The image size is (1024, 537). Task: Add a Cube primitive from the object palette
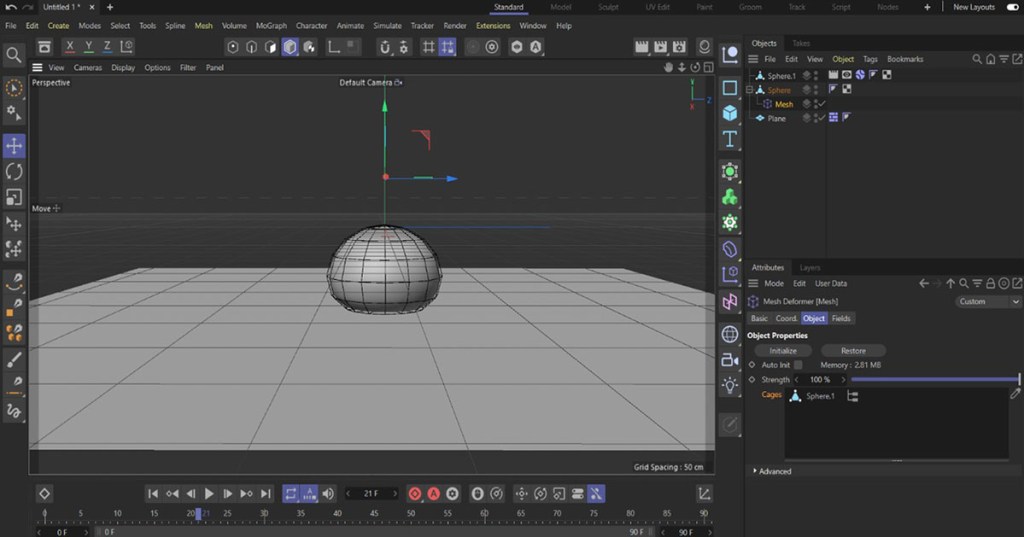(x=730, y=113)
